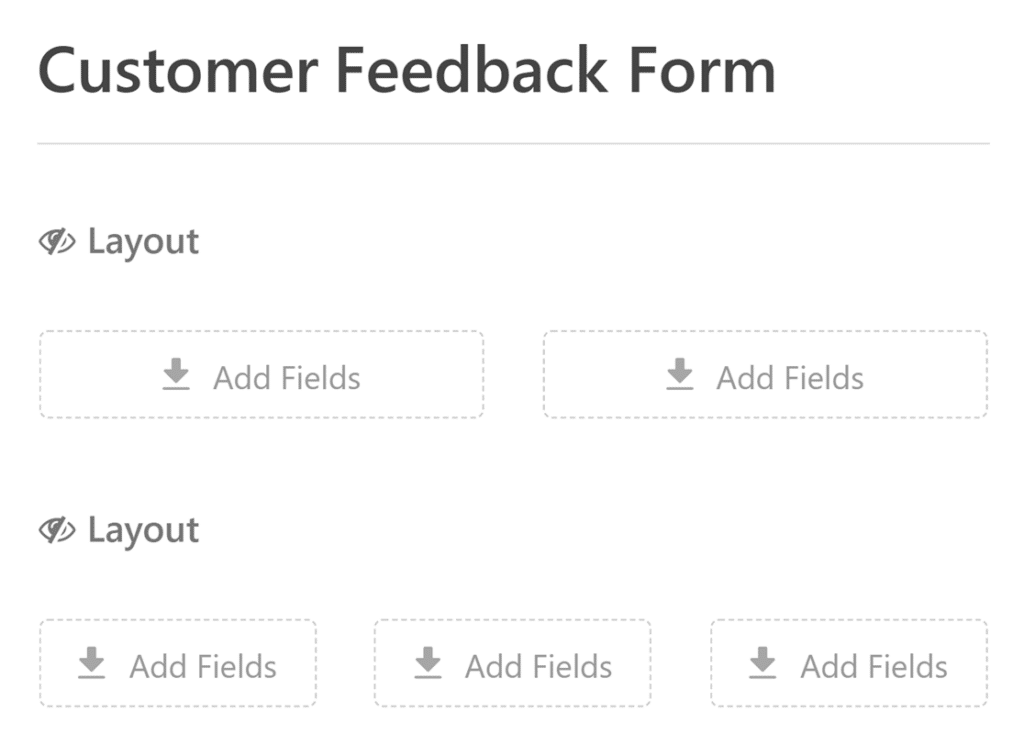
Task: Click empty space left of icon in two-column left zone
Action: pos(95,375)
